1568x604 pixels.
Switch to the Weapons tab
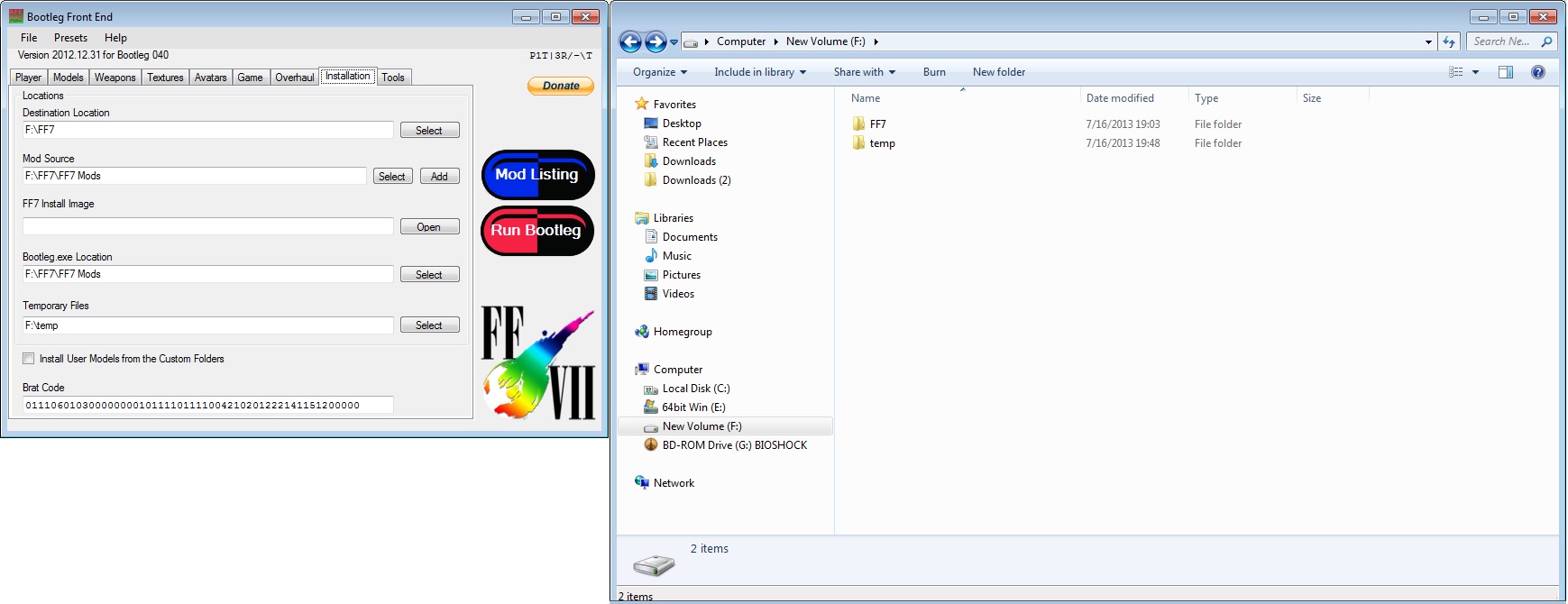click(115, 78)
